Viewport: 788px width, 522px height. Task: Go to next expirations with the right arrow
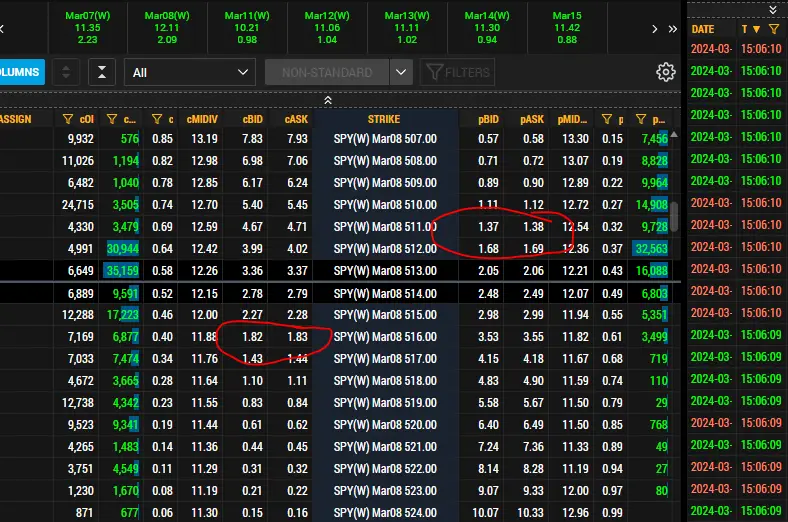tap(654, 29)
